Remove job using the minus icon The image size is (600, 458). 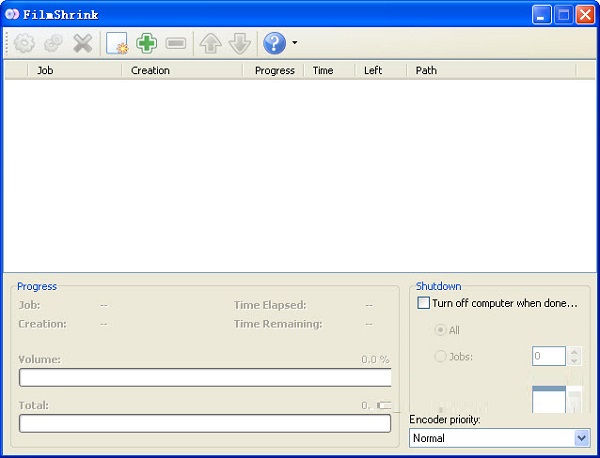pyautogui.click(x=176, y=44)
